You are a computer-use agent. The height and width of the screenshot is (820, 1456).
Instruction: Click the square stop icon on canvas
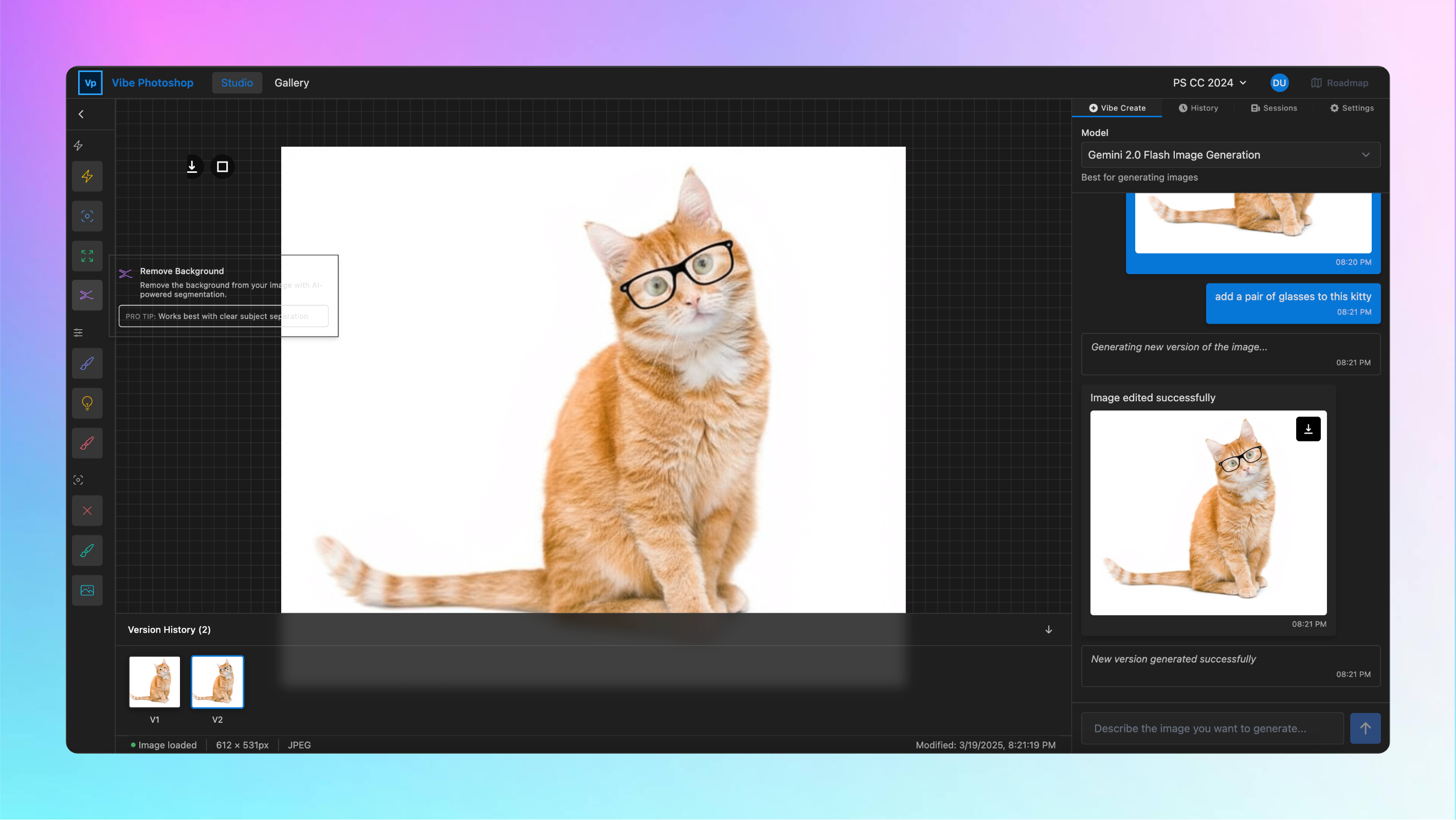tap(222, 167)
